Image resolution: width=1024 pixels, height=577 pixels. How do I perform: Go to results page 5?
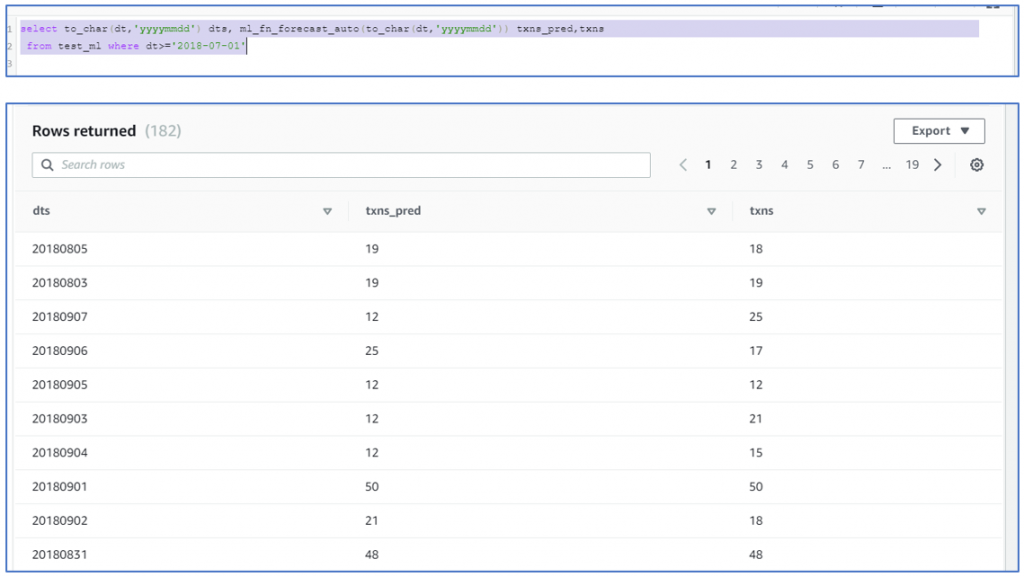pyautogui.click(x=810, y=165)
